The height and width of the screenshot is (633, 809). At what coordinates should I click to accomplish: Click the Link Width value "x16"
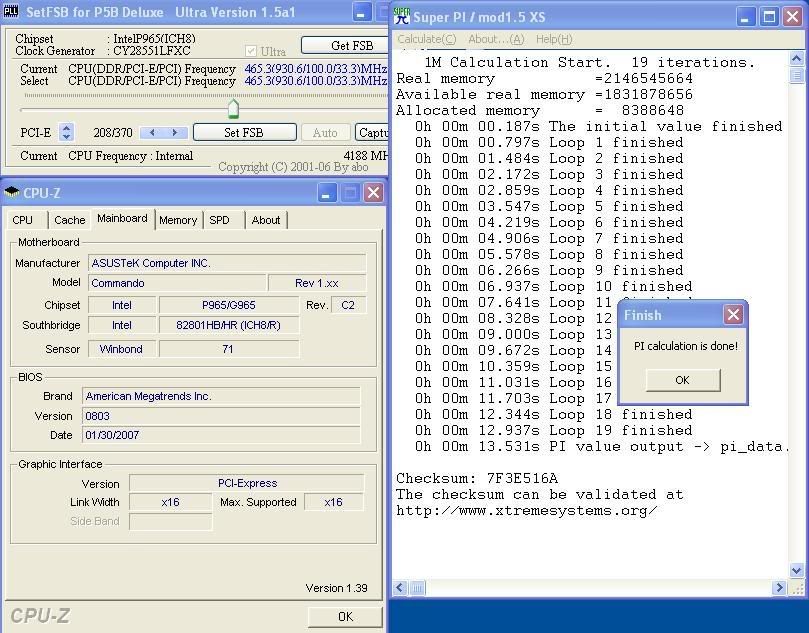tap(170, 502)
